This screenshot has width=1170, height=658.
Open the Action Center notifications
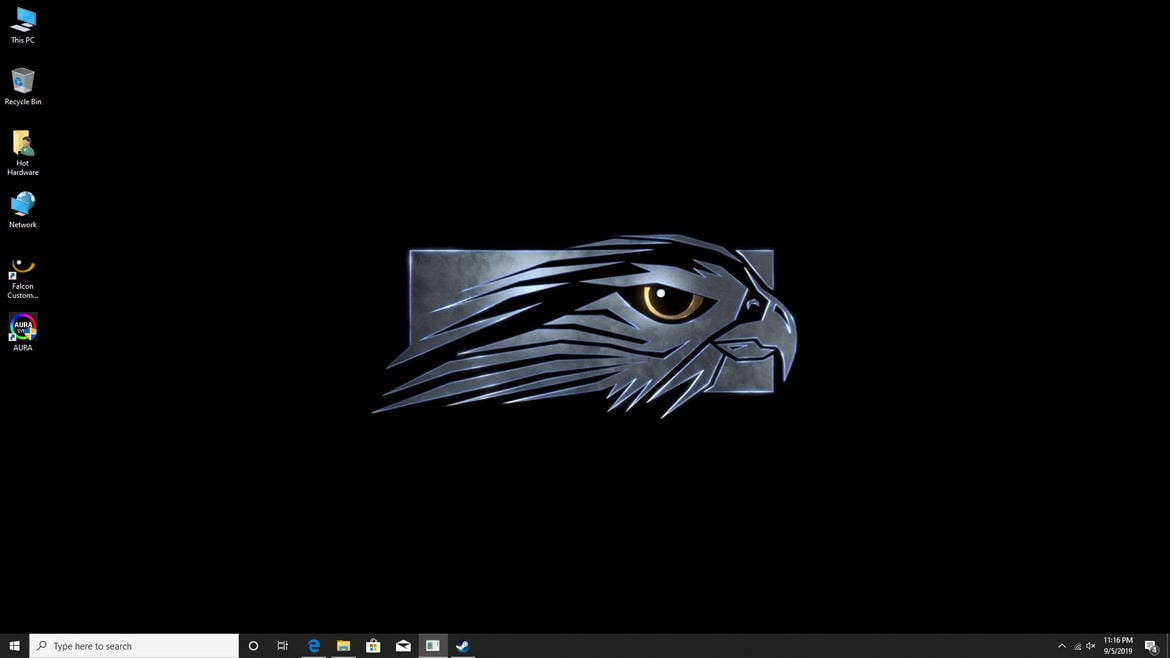pyautogui.click(x=1151, y=646)
